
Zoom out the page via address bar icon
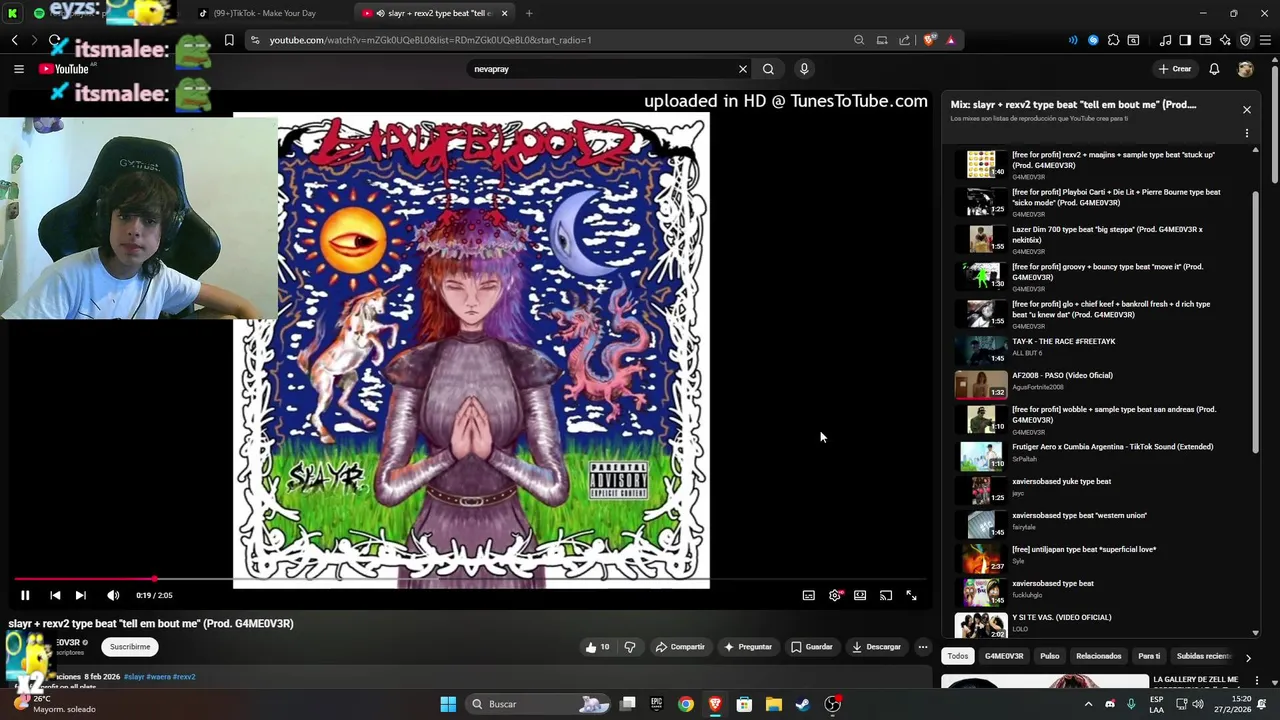tap(859, 40)
